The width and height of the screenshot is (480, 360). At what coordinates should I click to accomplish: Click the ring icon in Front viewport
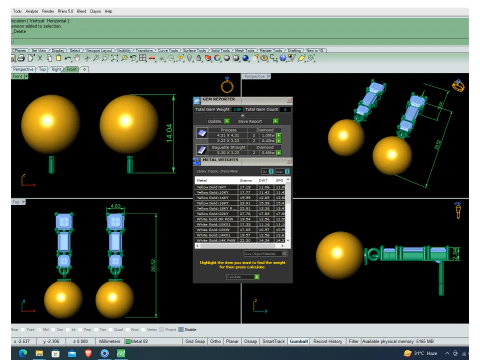click(x=227, y=85)
